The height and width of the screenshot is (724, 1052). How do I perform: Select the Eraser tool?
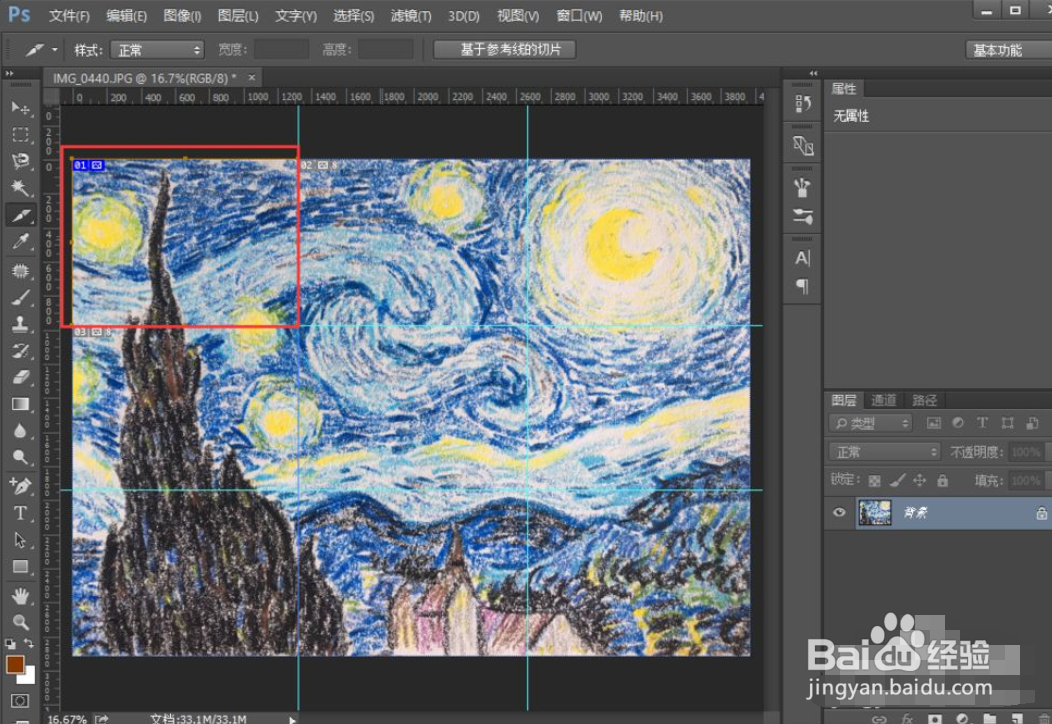point(20,377)
